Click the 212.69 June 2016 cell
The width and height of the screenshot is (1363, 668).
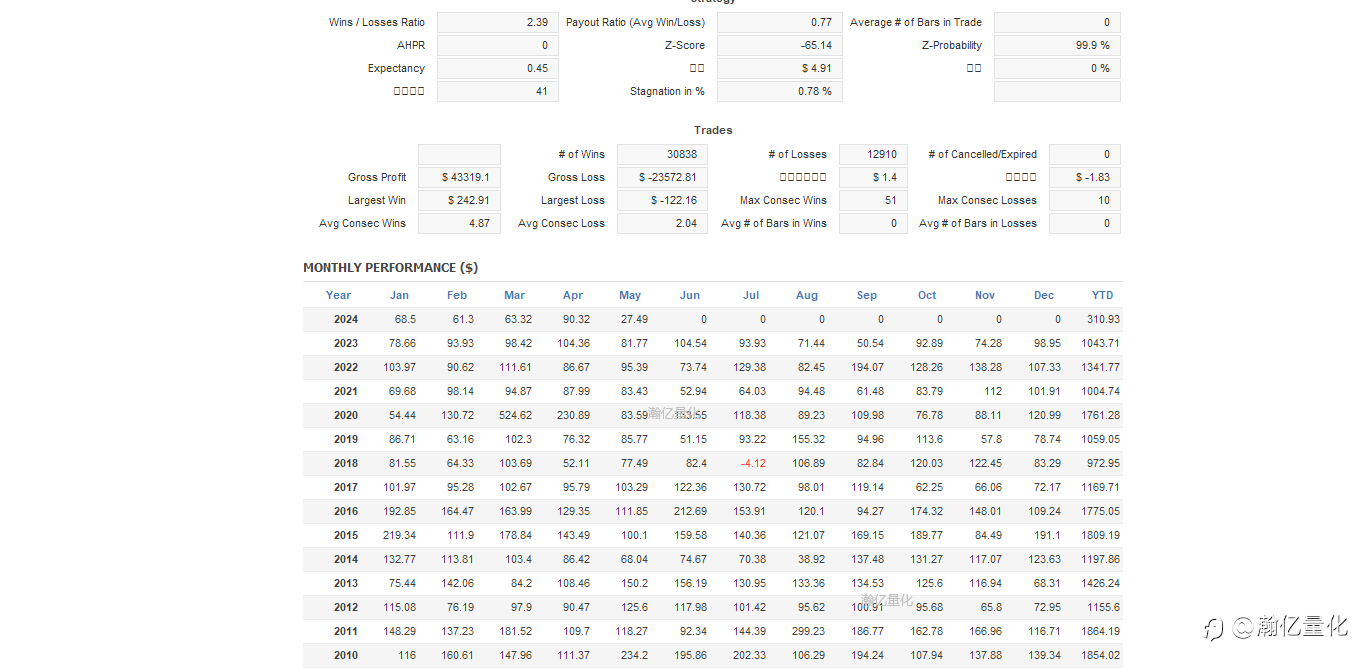[x=689, y=511]
